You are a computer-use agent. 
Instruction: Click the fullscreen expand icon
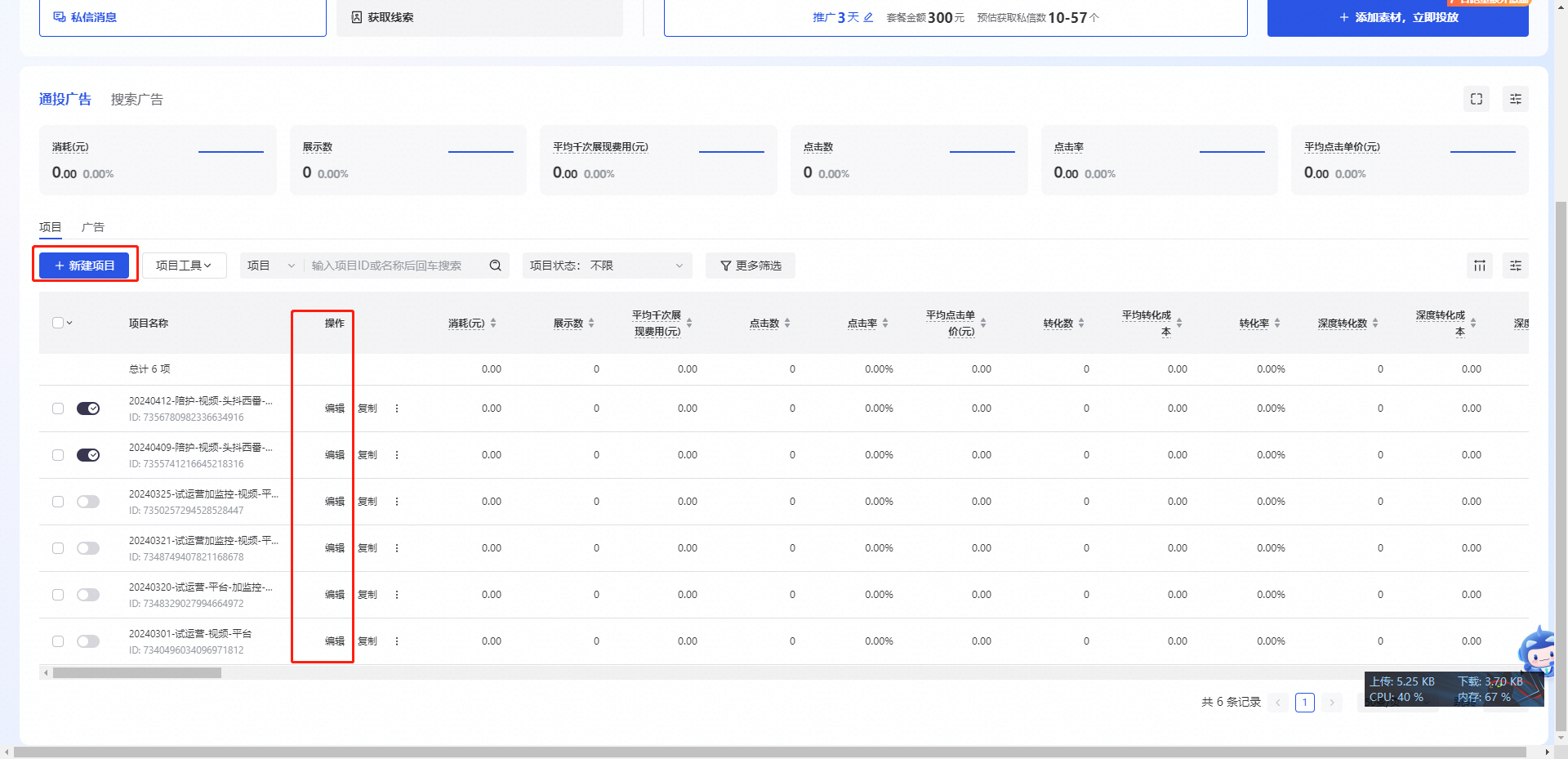click(x=1477, y=99)
